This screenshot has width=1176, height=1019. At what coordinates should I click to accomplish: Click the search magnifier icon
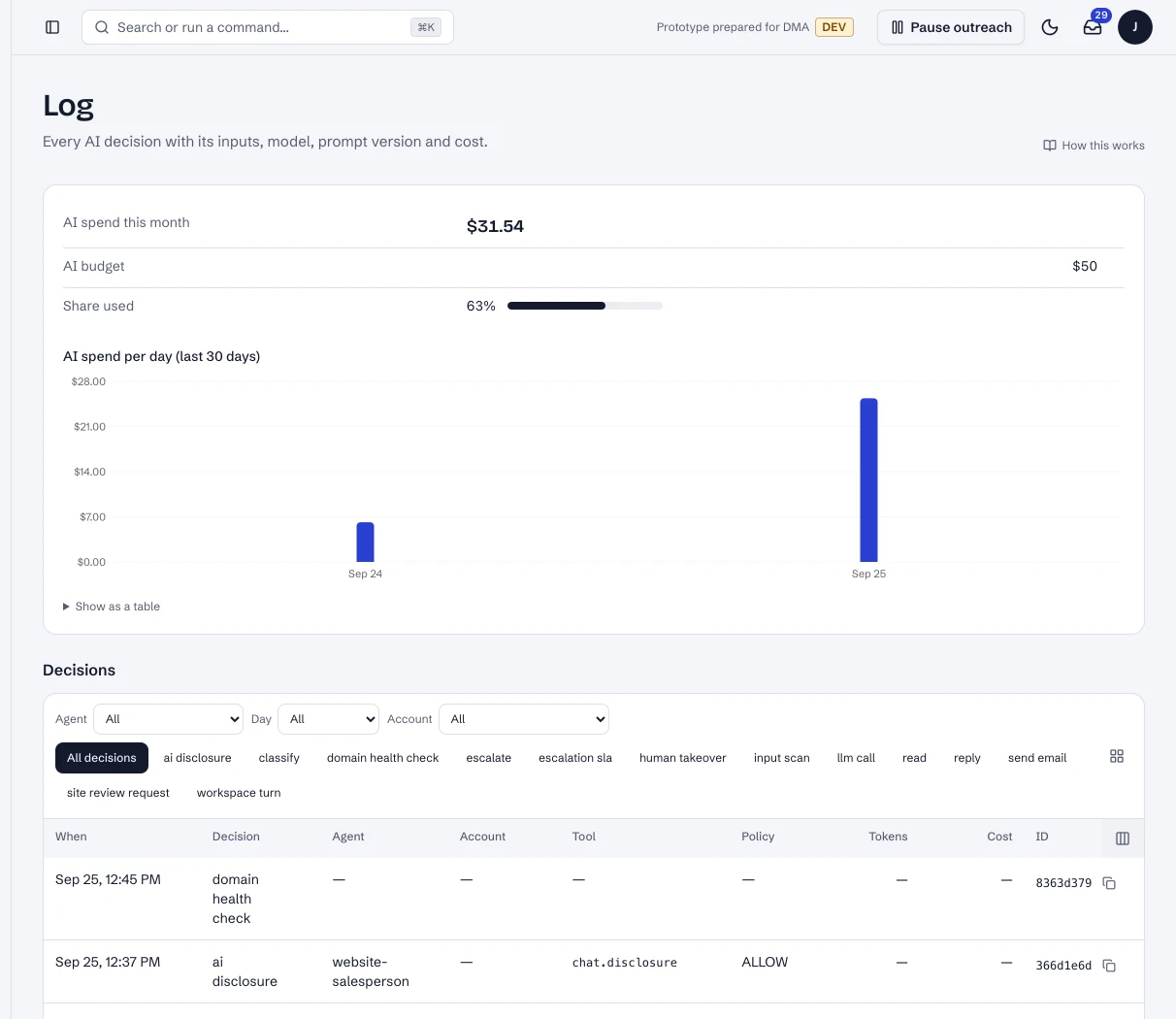[101, 27]
